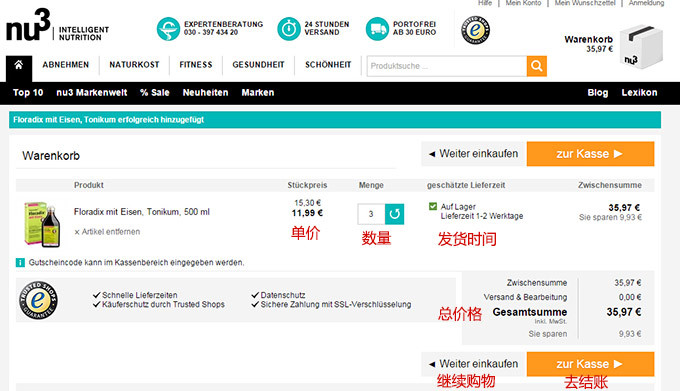Click Sie sparen 9,93 € in totals
Screen dimensions: 680x391
tap(585, 334)
